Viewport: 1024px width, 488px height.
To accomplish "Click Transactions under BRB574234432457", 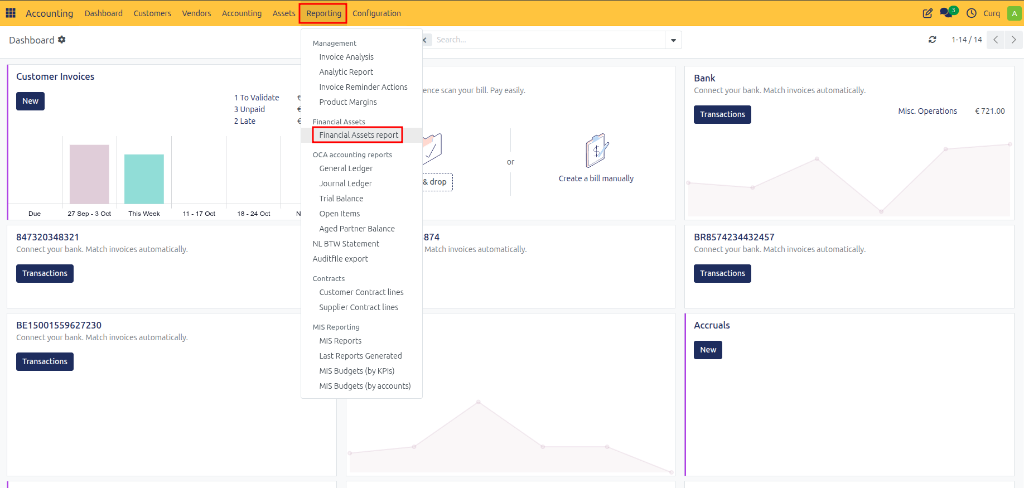I will (x=722, y=273).
